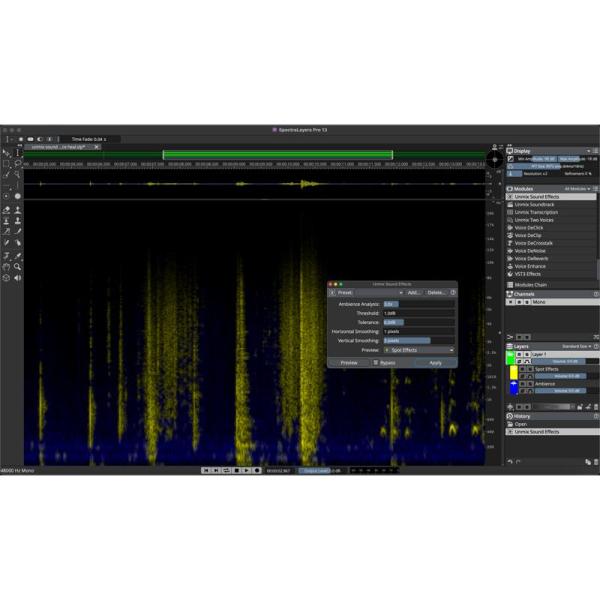
Task: Adjust Spot Effects layer volume slider
Action: 566,377
